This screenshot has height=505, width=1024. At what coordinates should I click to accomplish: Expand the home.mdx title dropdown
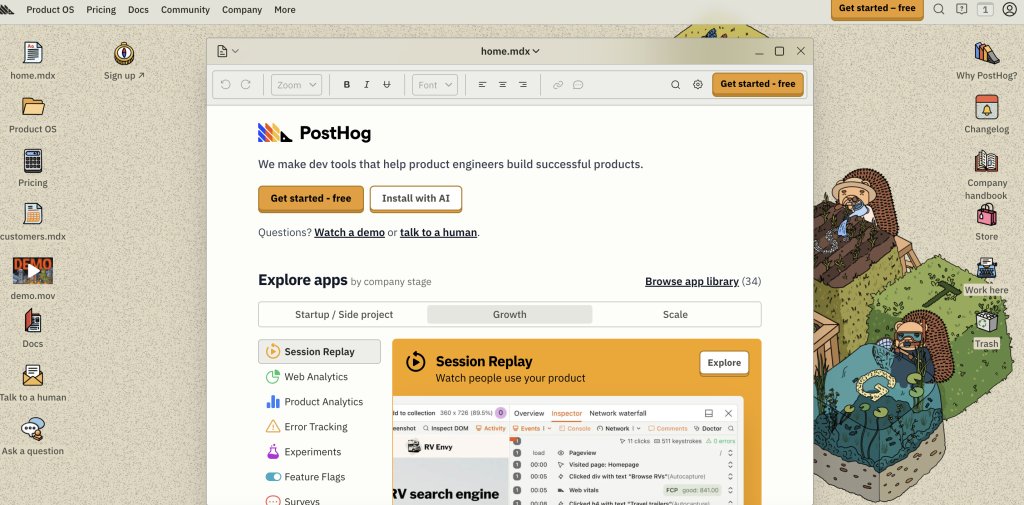click(x=510, y=51)
